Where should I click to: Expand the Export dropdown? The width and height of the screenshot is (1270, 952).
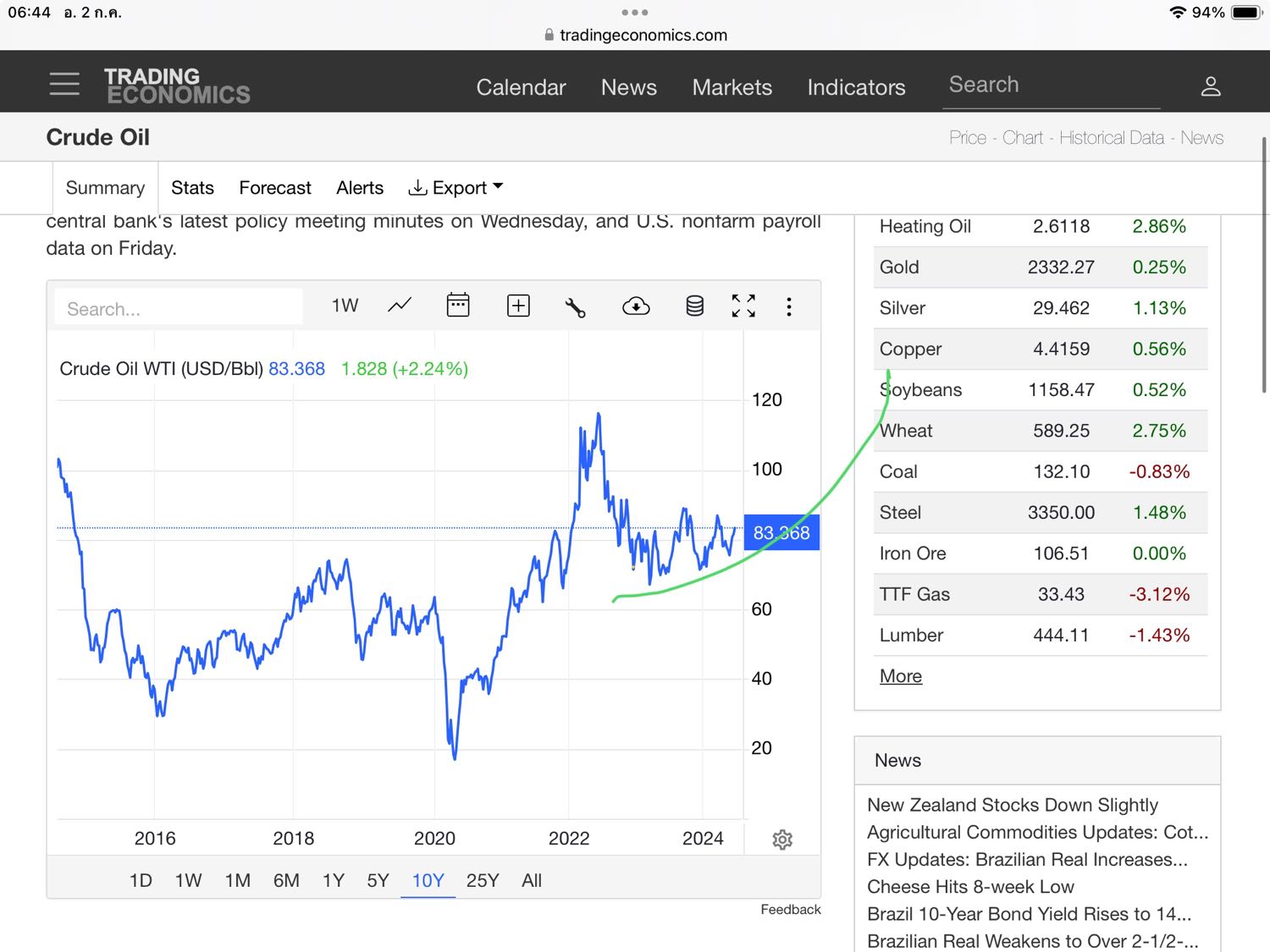pyautogui.click(x=456, y=188)
